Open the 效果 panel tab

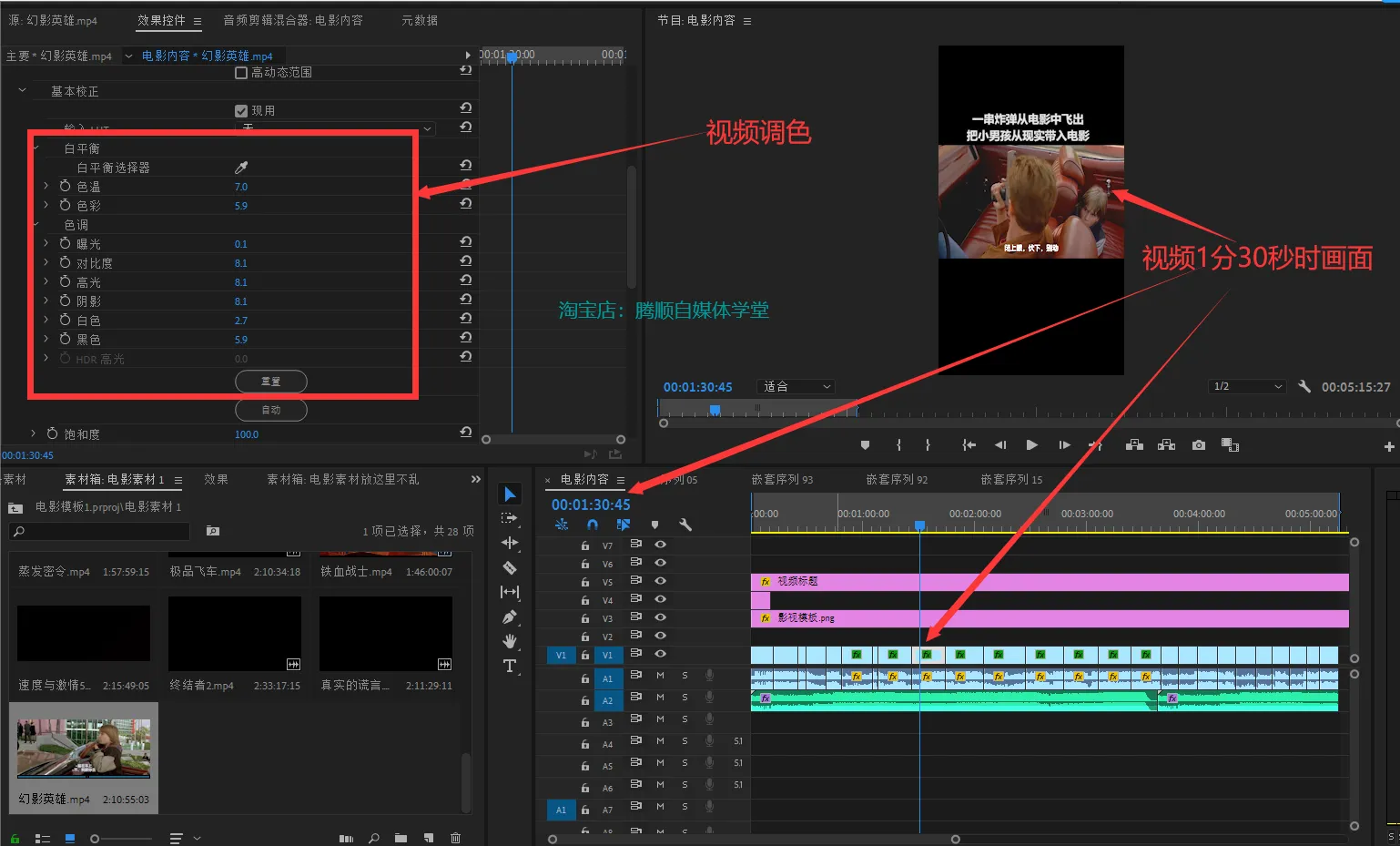[216, 479]
